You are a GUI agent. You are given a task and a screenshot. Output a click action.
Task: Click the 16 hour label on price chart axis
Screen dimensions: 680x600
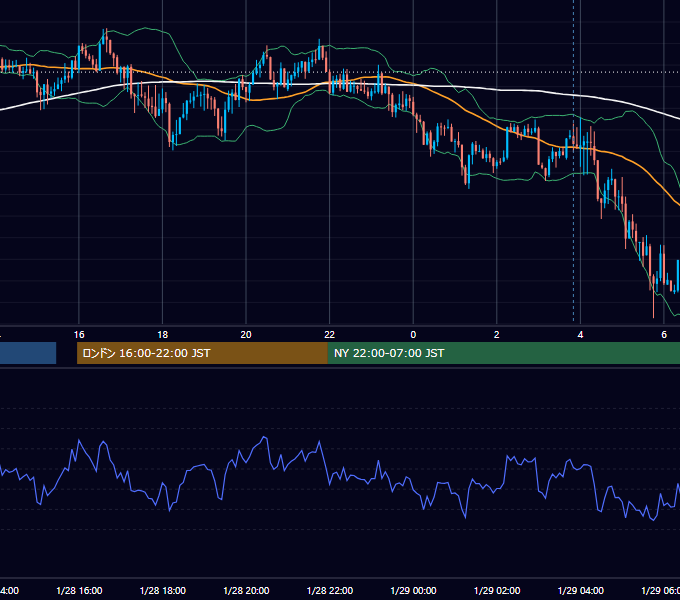coord(79,335)
